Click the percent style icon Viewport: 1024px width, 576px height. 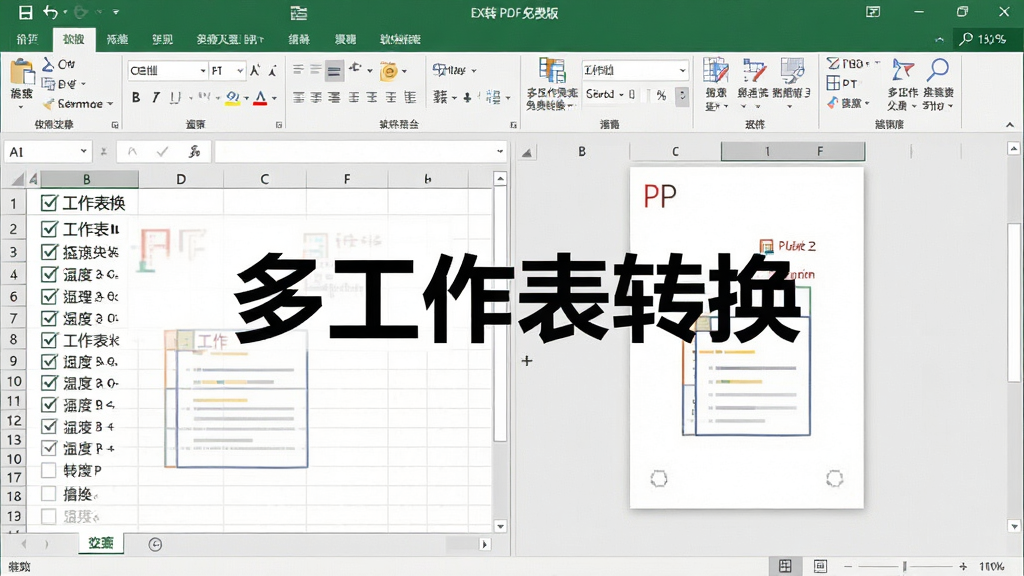tap(662, 95)
